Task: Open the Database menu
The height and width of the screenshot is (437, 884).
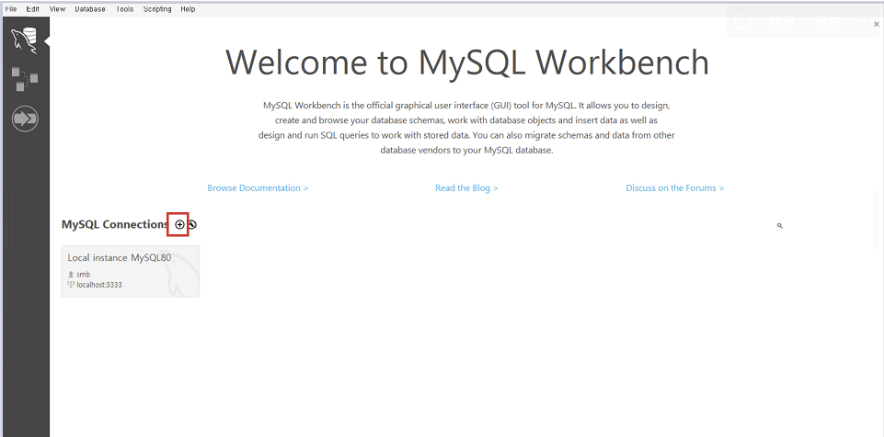Action: (90, 9)
